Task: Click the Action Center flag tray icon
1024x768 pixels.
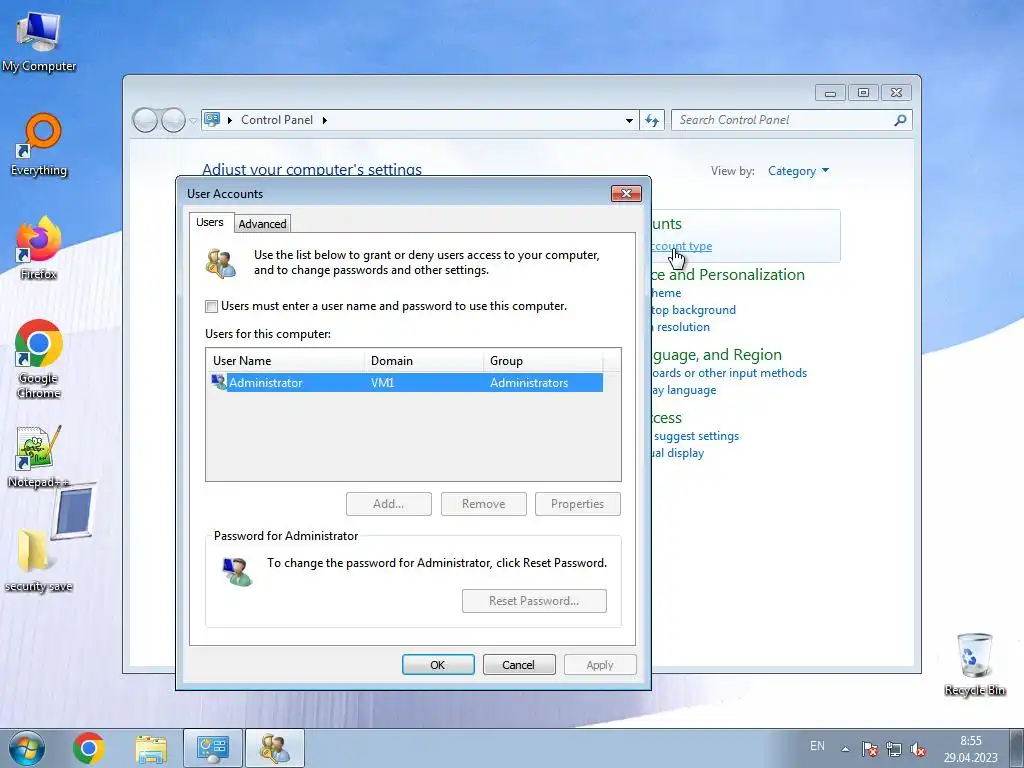Action: [869, 749]
